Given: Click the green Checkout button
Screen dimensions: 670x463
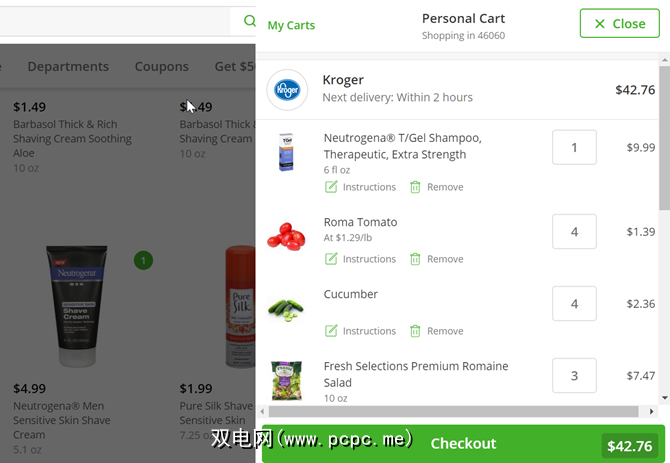Looking at the screenshot, I should (463, 443).
